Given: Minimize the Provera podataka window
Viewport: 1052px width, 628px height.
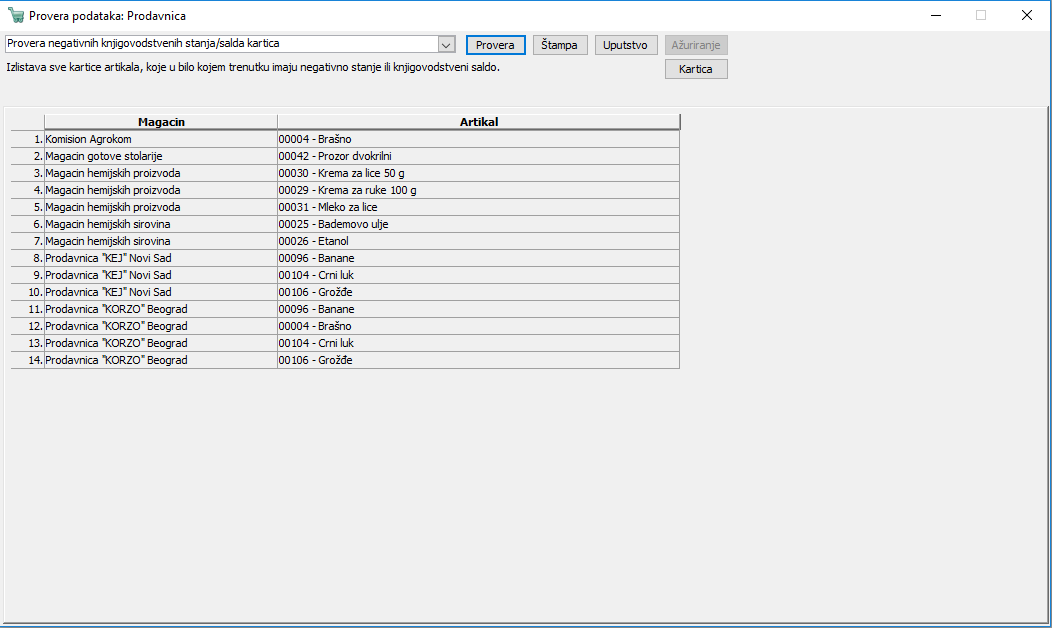Looking at the screenshot, I should pos(936,15).
